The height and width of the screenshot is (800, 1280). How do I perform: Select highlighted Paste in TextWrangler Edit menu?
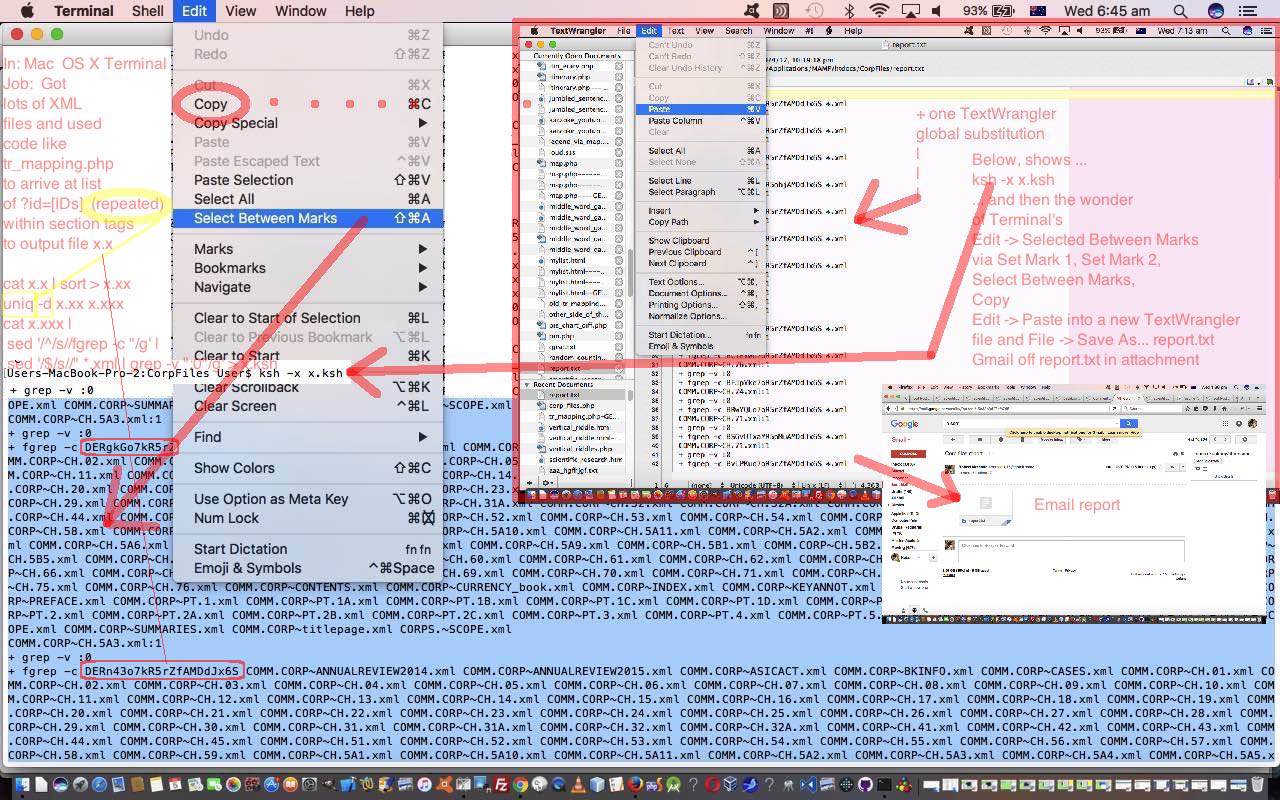pyautogui.click(x=701, y=109)
